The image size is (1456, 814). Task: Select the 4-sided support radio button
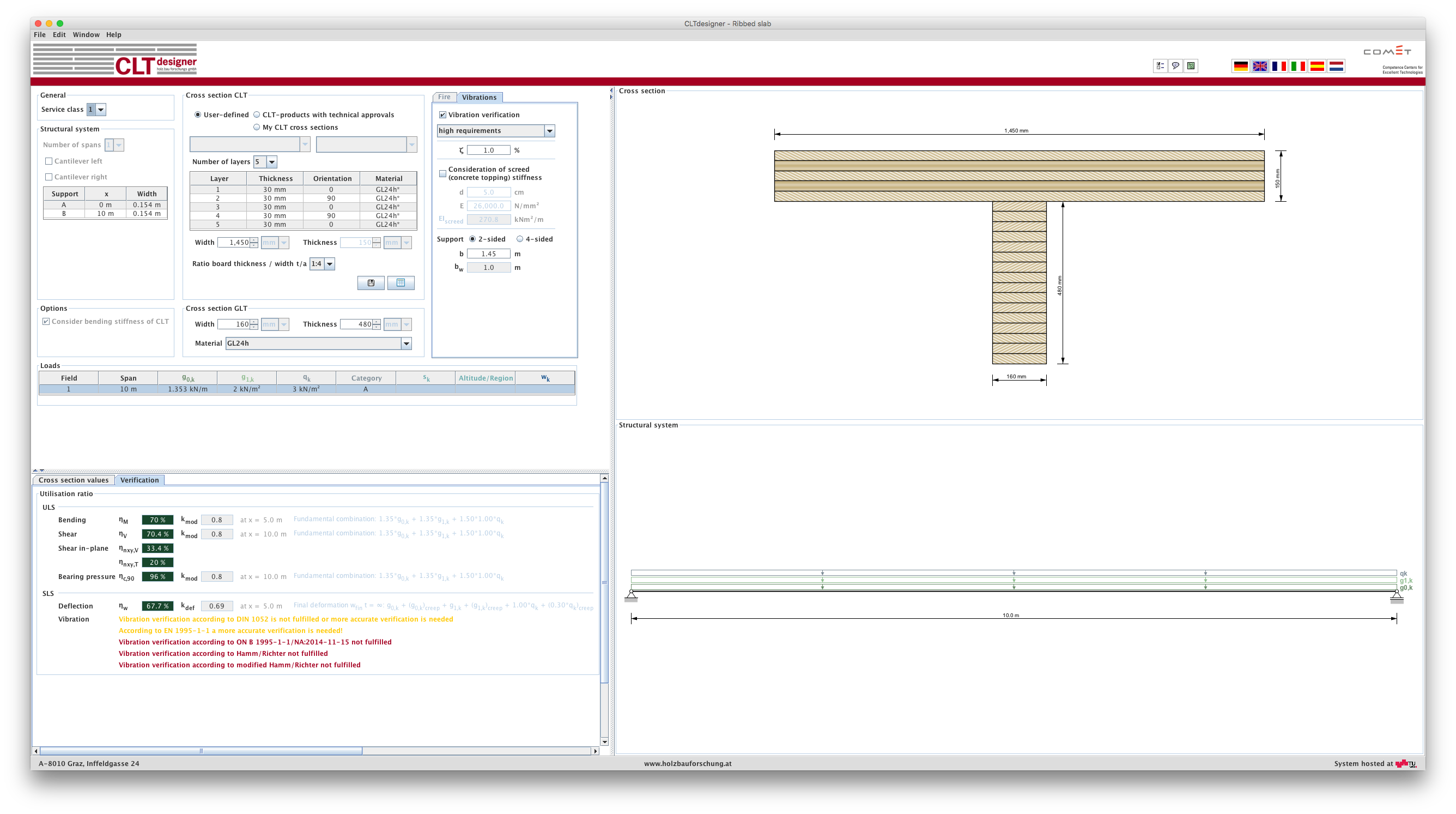point(520,239)
